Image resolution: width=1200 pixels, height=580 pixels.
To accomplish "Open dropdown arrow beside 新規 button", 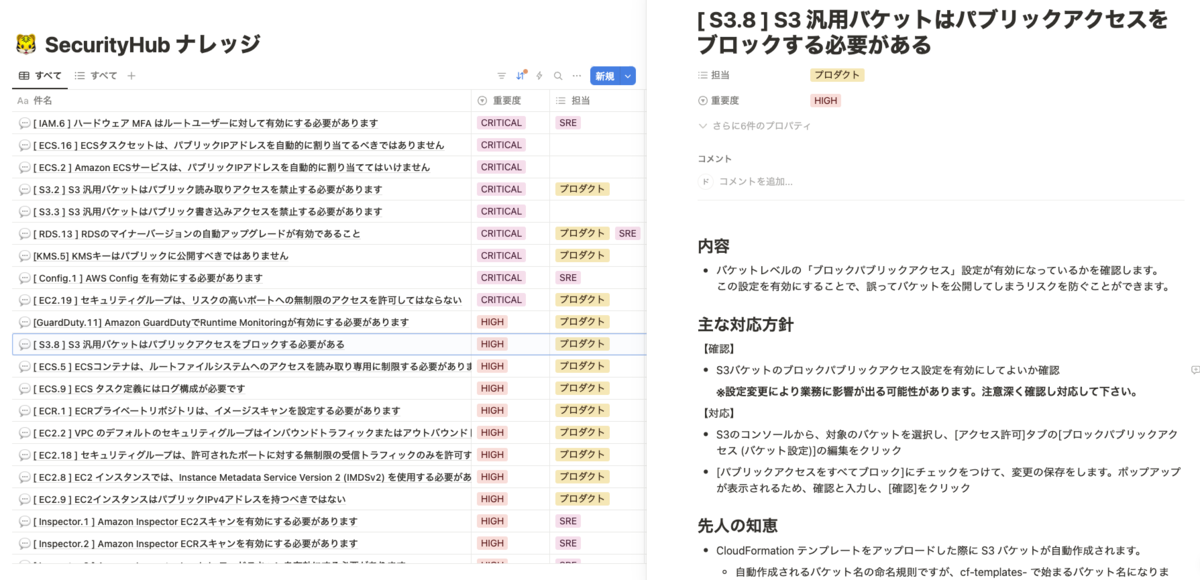I will [x=628, y=76].
